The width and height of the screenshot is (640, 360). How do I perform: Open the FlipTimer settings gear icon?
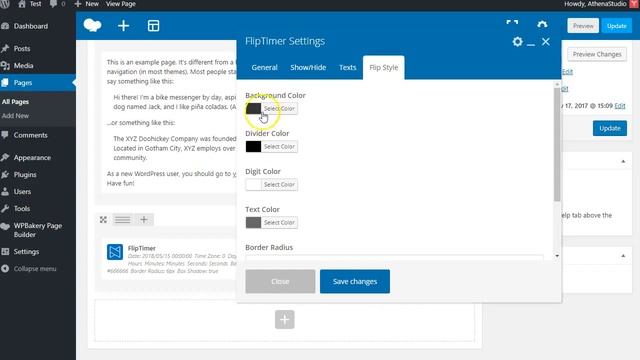[517, 42]
